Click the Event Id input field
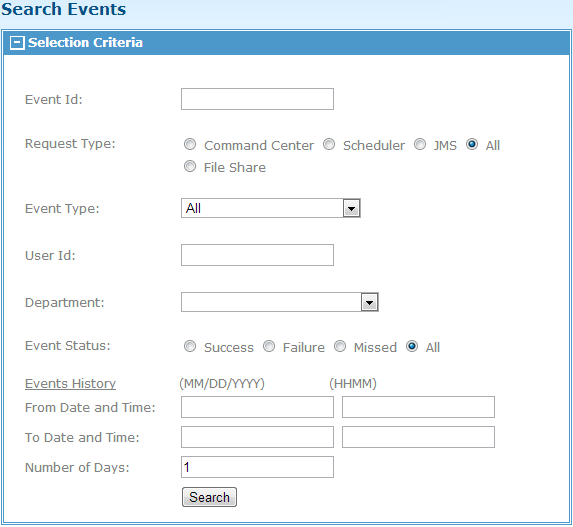This screenshot has height=527, width=573. (x=257, y=99)
